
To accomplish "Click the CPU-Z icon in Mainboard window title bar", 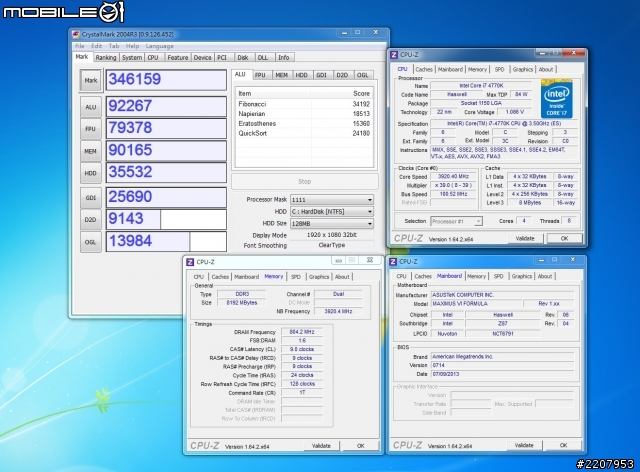I will pos(393,262).
